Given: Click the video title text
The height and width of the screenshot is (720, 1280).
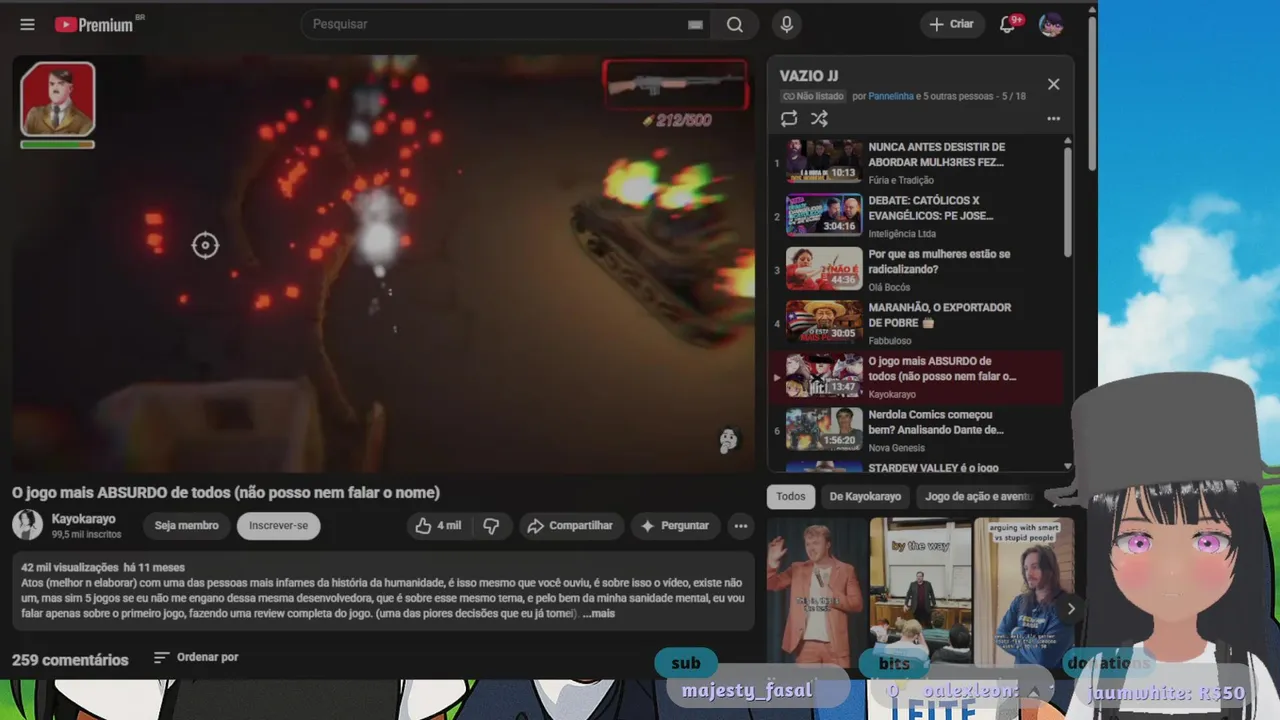Looking at the screenshot, I should pos(226,492).
